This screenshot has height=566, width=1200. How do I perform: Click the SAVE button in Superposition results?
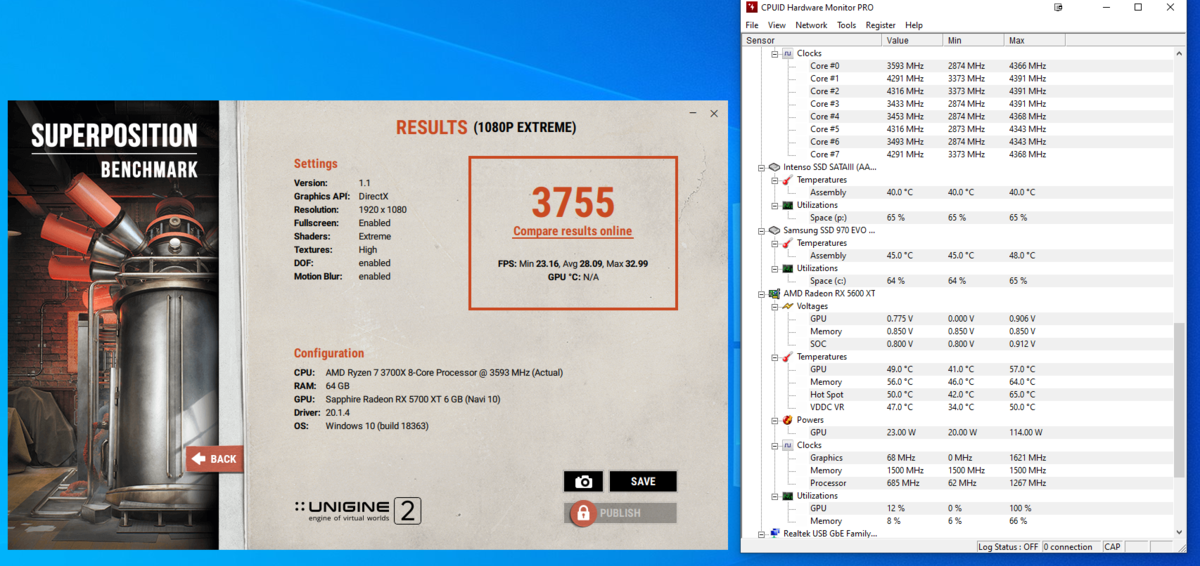tap(643, 481)
